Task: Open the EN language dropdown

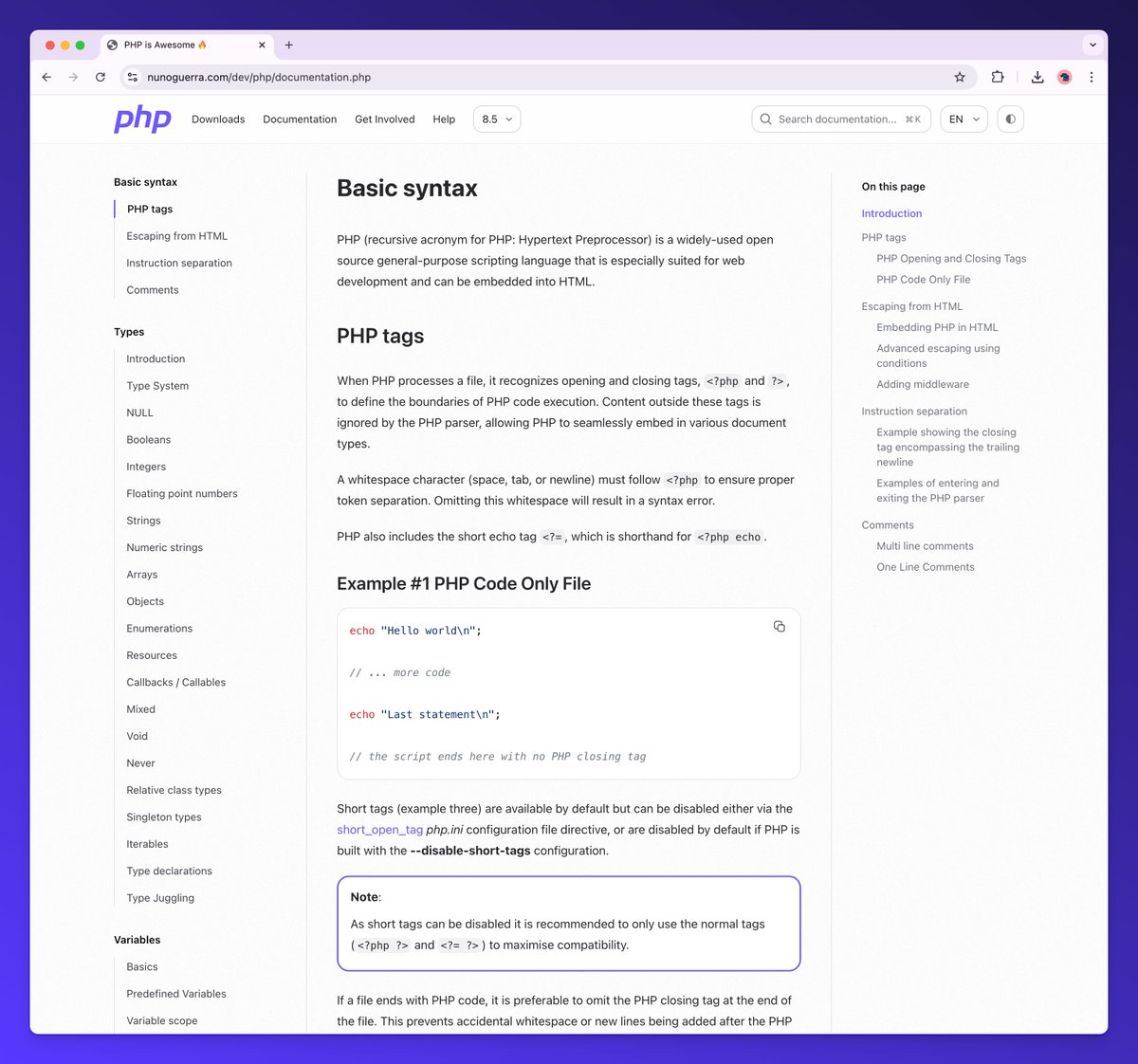Action: tap(964, 119)
